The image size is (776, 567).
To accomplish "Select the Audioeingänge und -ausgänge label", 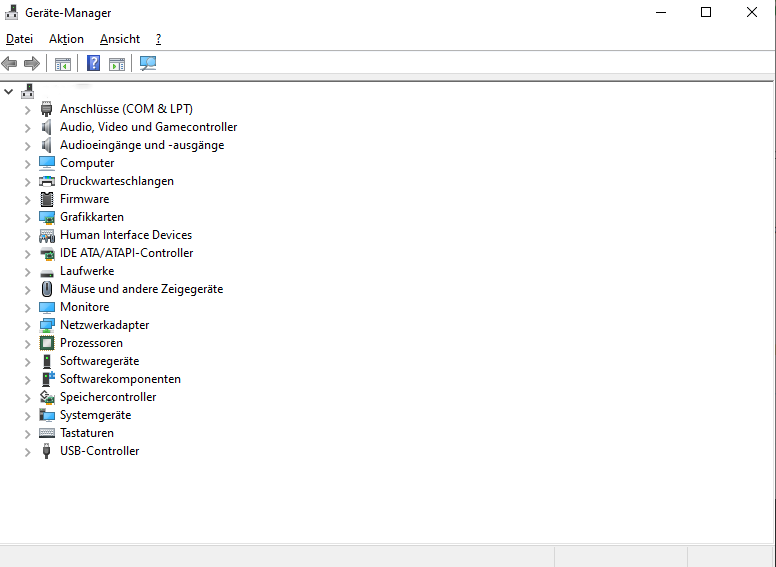I will 142,145.
